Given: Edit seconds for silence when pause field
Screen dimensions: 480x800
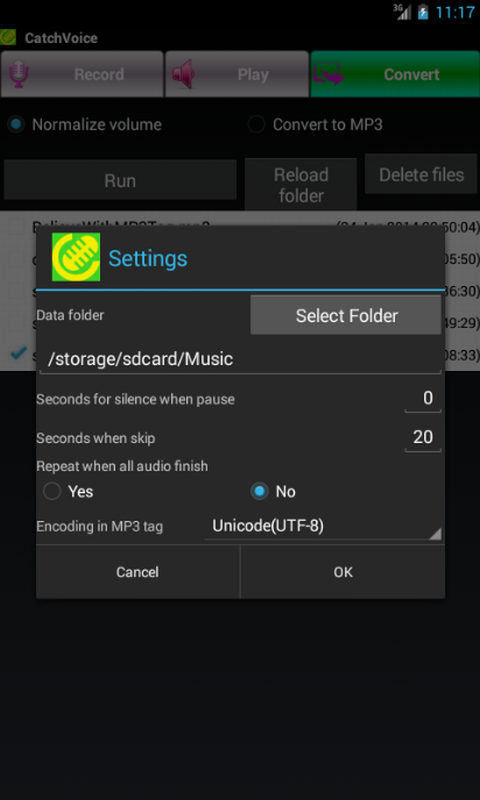Looking at the screenshot, I should click(x=423, y=398).
